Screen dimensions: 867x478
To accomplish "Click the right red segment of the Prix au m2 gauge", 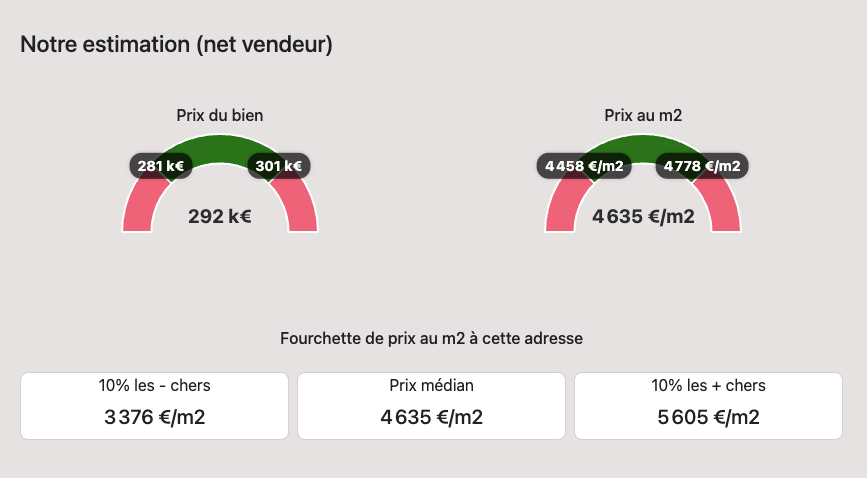I will click(x=726, y=212).
